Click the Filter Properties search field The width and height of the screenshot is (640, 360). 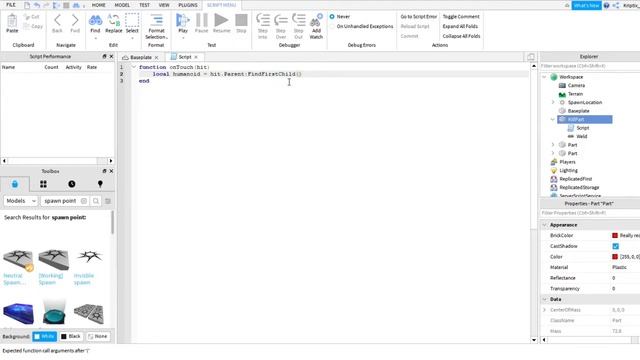point(590,213)
